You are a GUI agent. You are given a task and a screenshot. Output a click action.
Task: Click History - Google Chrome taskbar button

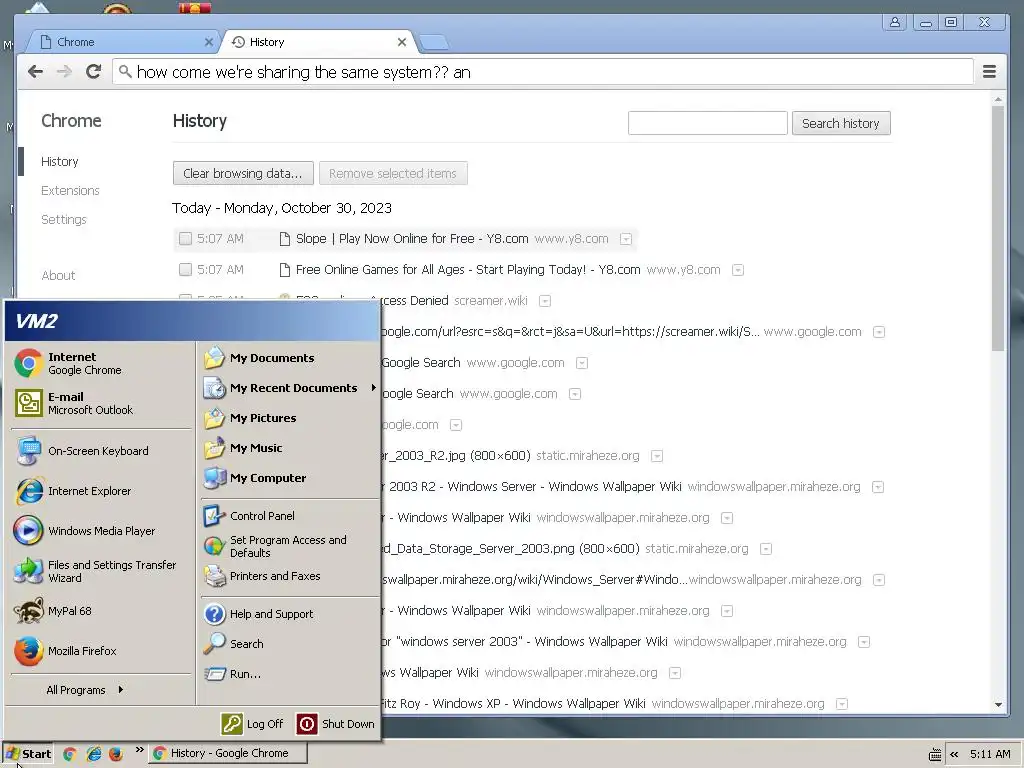(227, 753)
